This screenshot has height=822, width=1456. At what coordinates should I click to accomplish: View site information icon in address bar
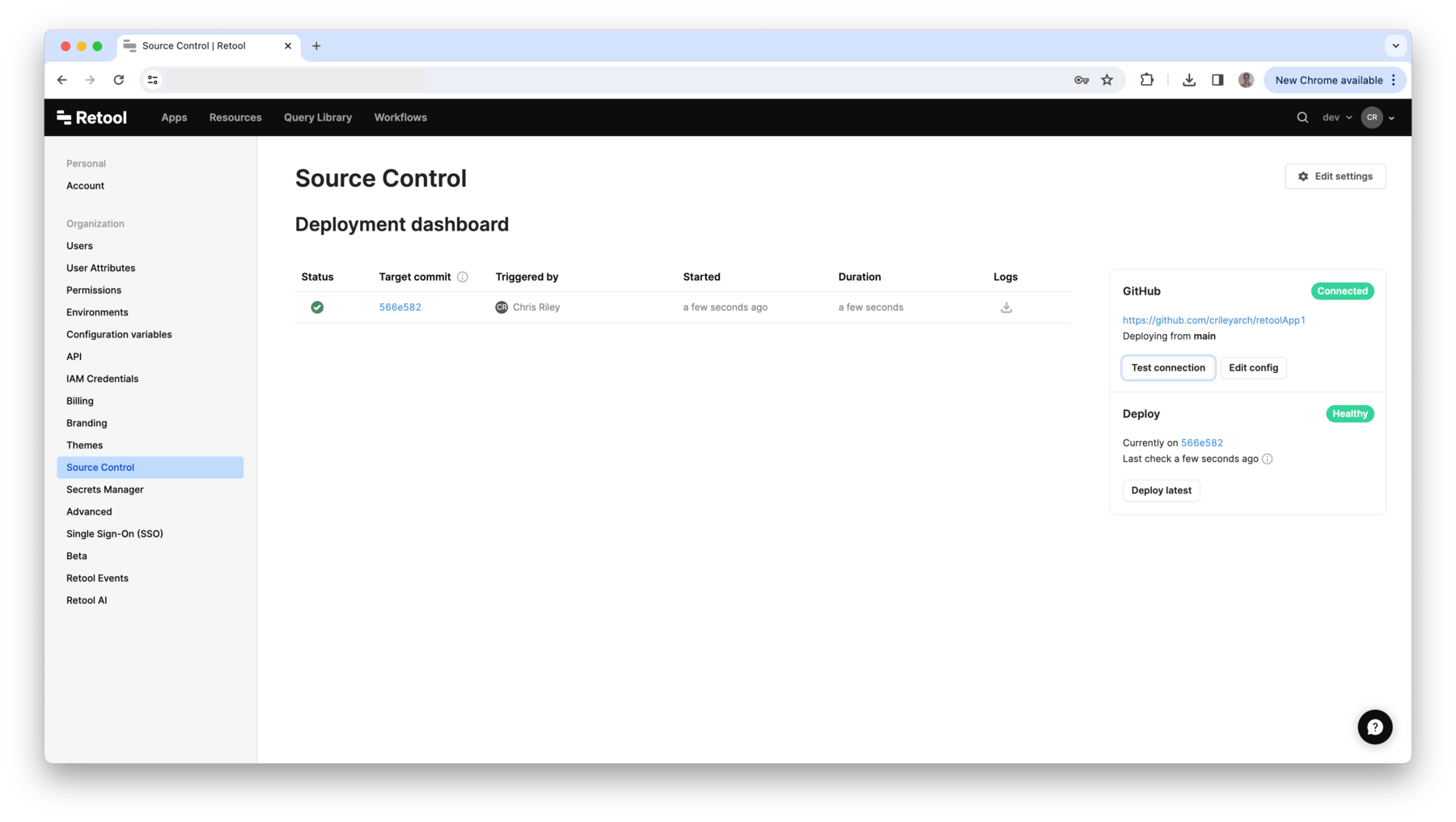pos(152,80)
